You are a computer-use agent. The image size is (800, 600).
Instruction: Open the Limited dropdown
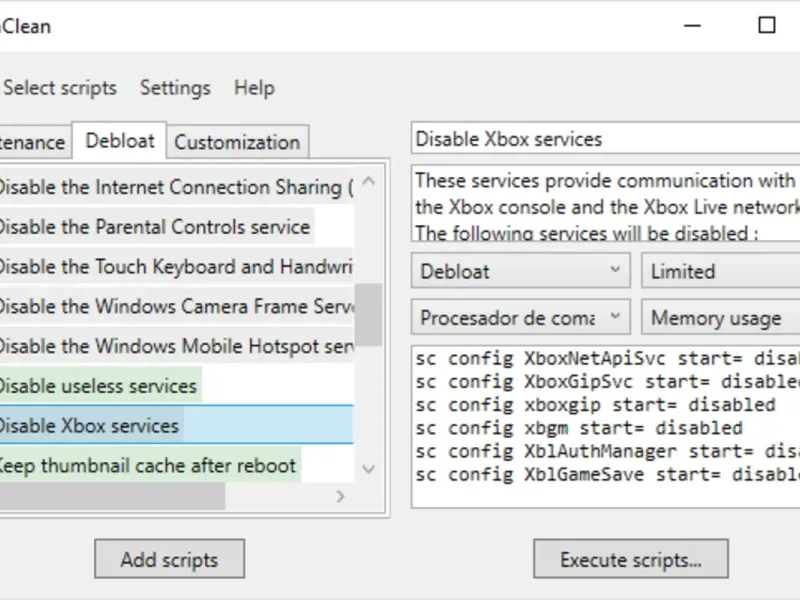[x=720, y=271]
